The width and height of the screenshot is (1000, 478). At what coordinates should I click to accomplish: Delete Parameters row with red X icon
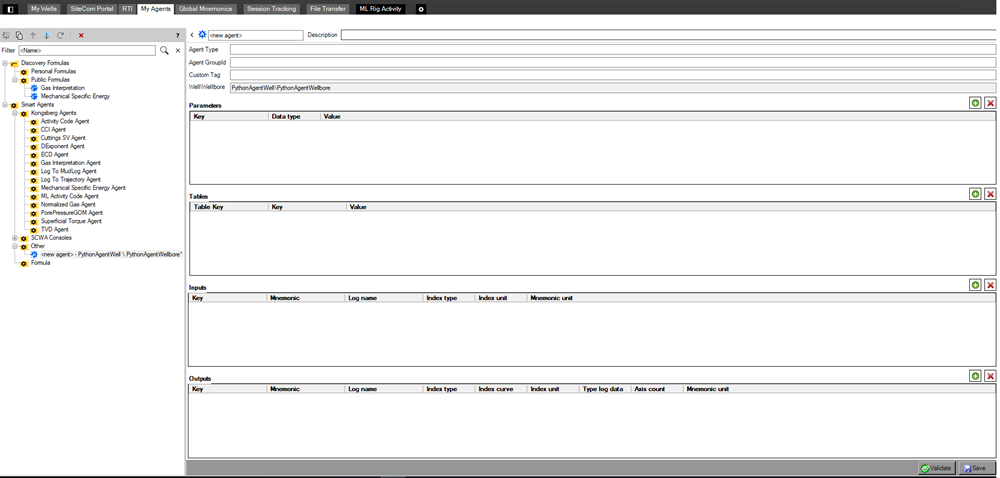click(990, 103)
